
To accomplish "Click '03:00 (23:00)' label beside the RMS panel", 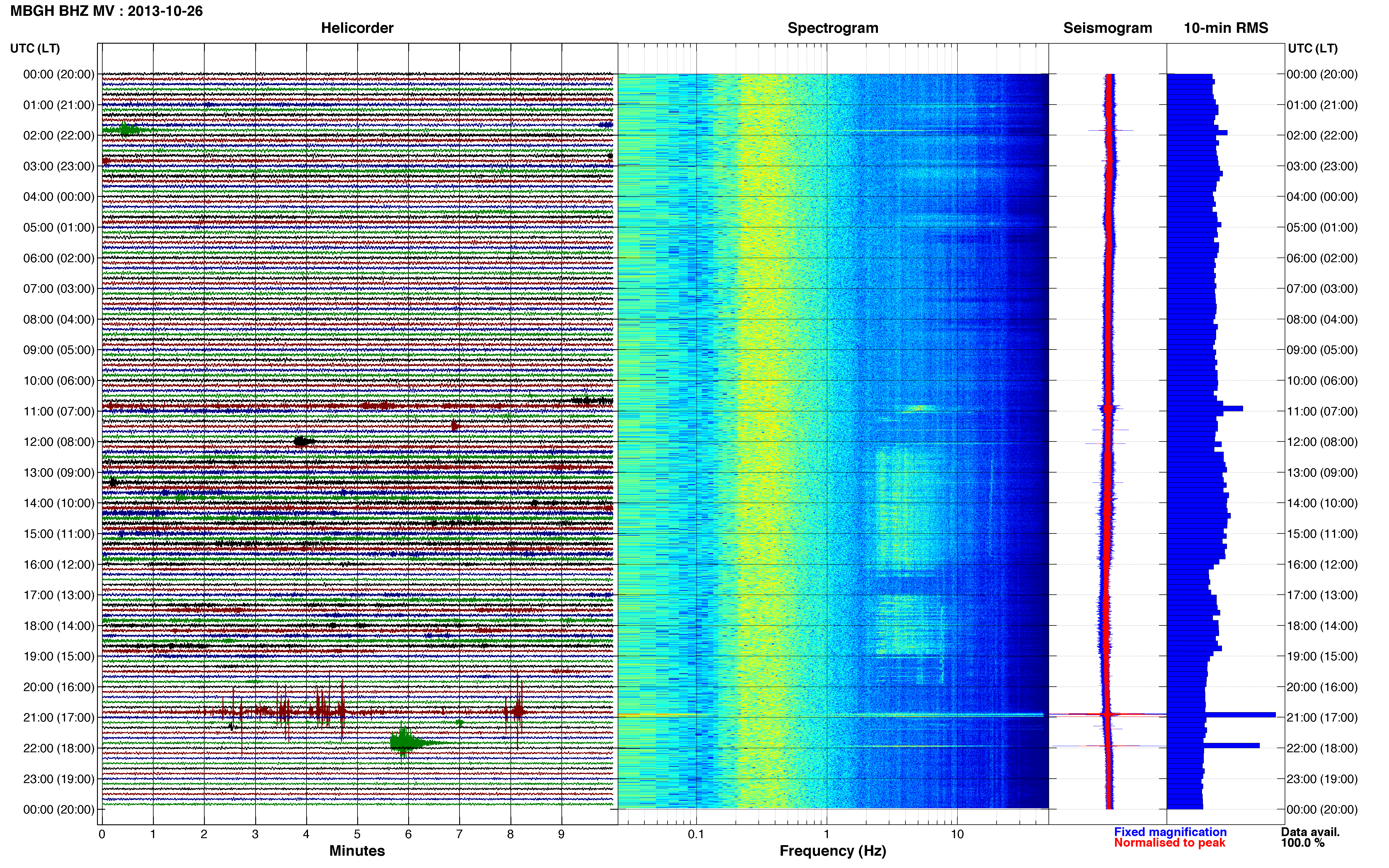I will coord(1322,166).
